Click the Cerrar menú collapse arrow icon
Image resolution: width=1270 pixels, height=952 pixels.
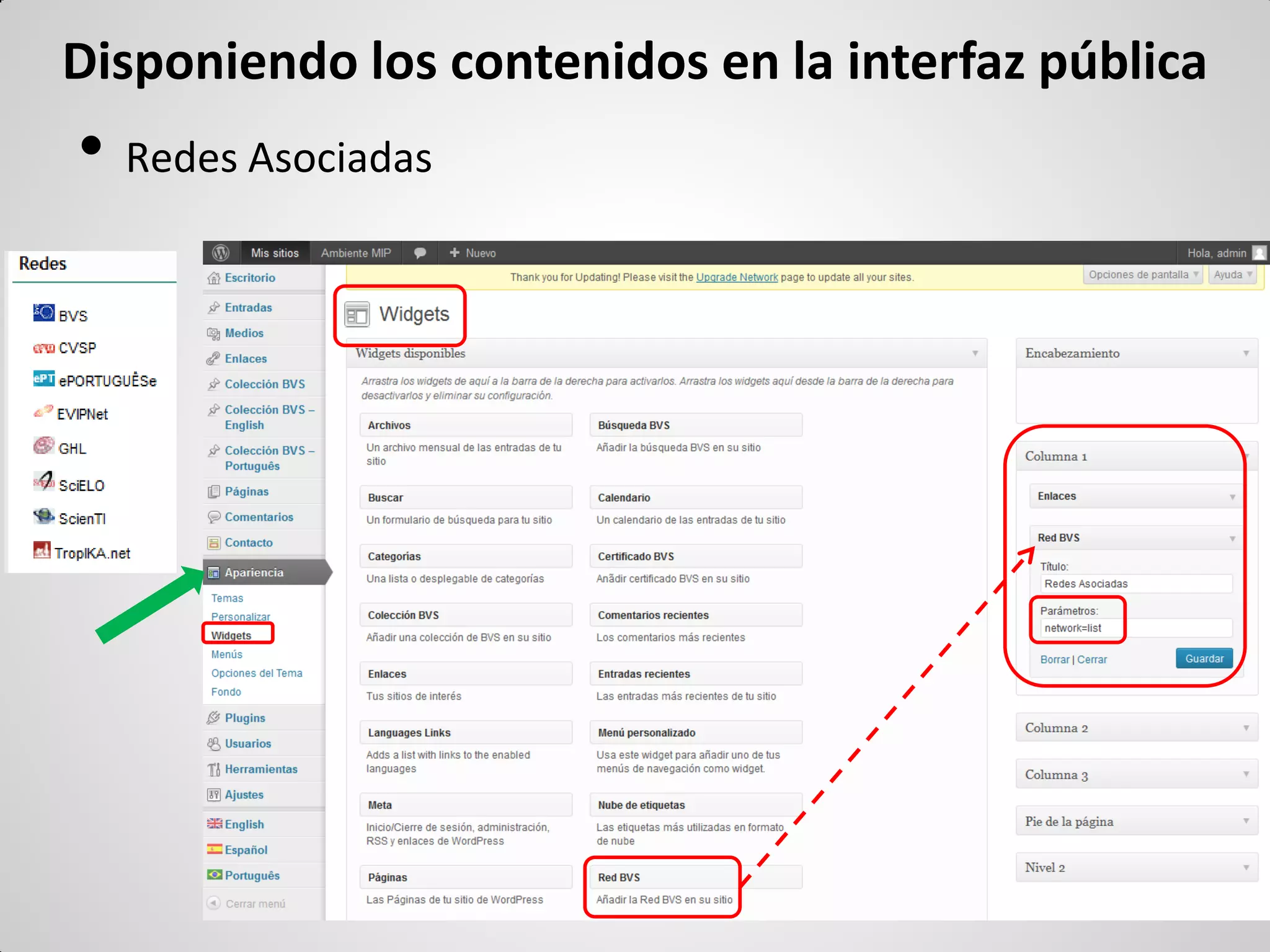click(x=214, y=903)
